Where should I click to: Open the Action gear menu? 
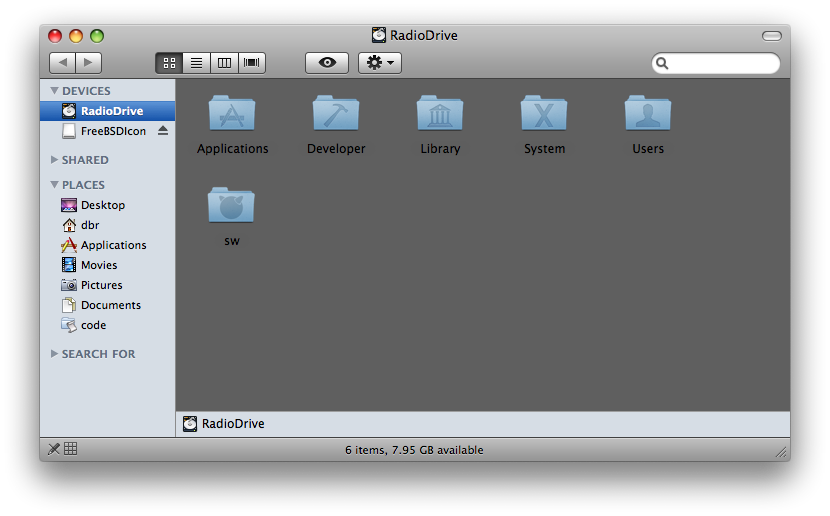coord(380,63)
